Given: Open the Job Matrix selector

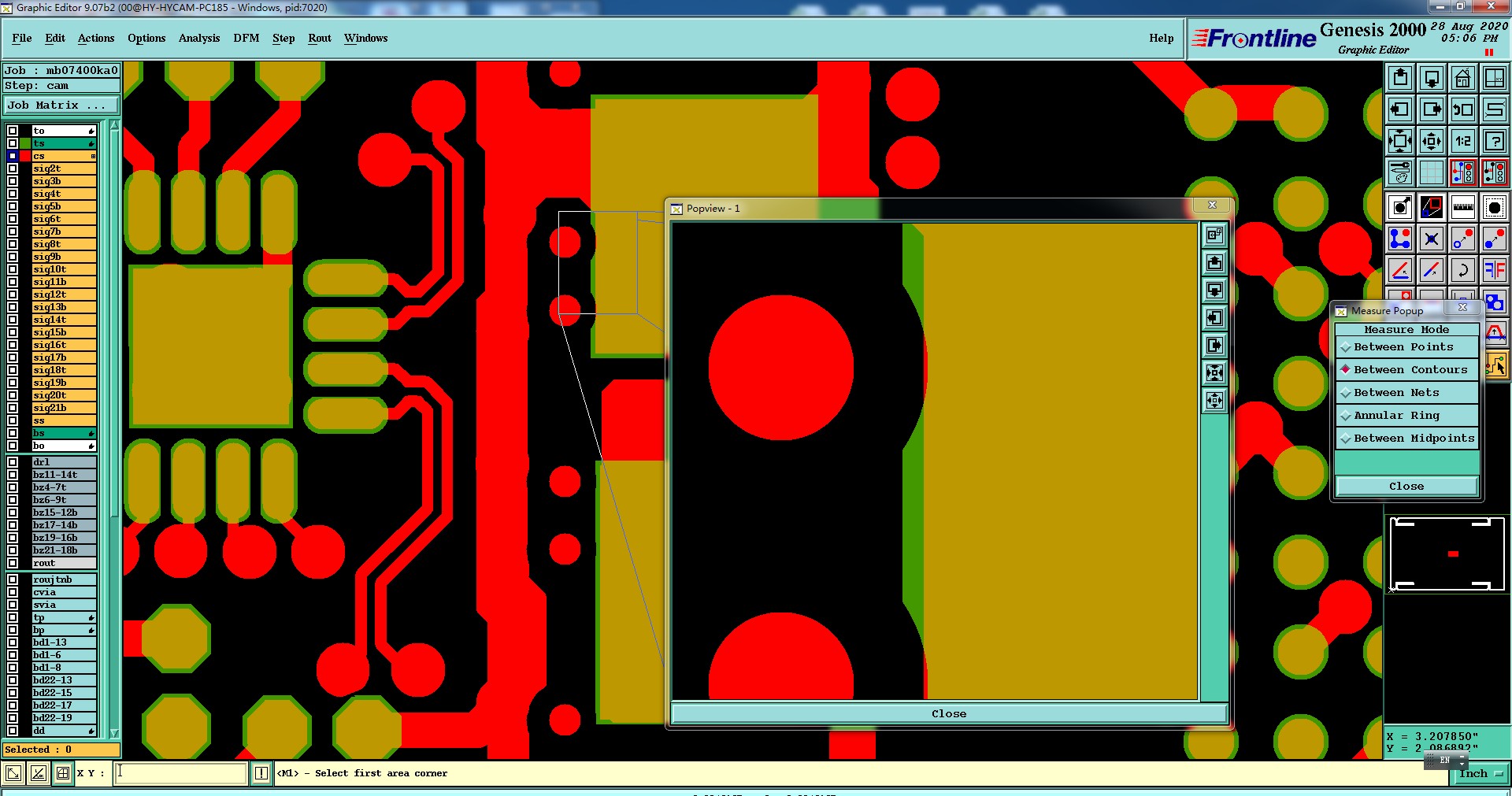Looking at the screenshot, I should click(61, 106).
